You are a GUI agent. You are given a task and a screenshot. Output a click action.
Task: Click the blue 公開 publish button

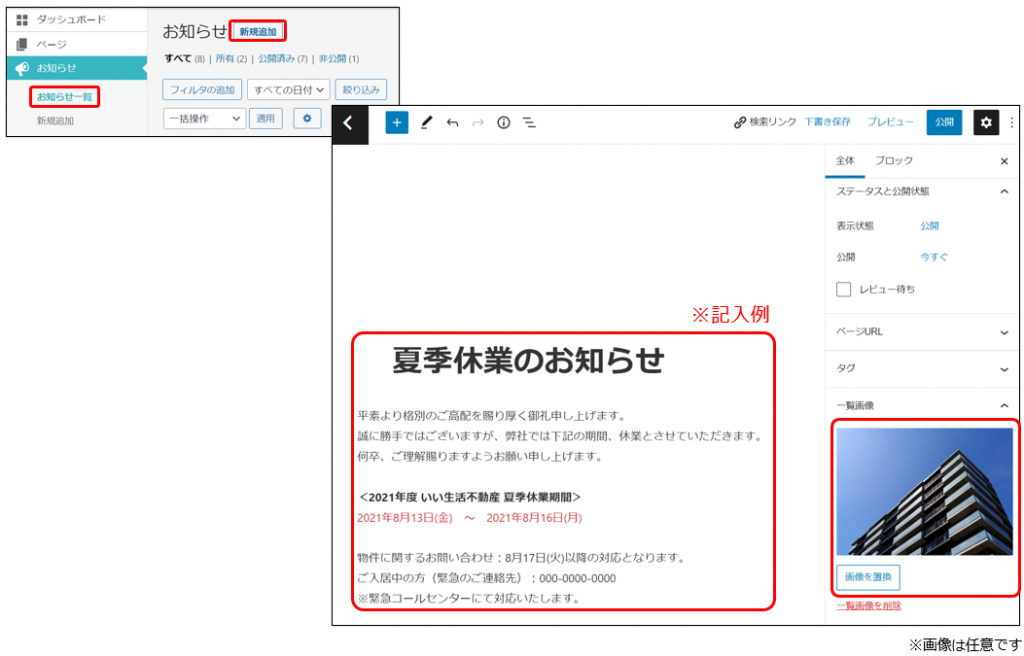943,122
